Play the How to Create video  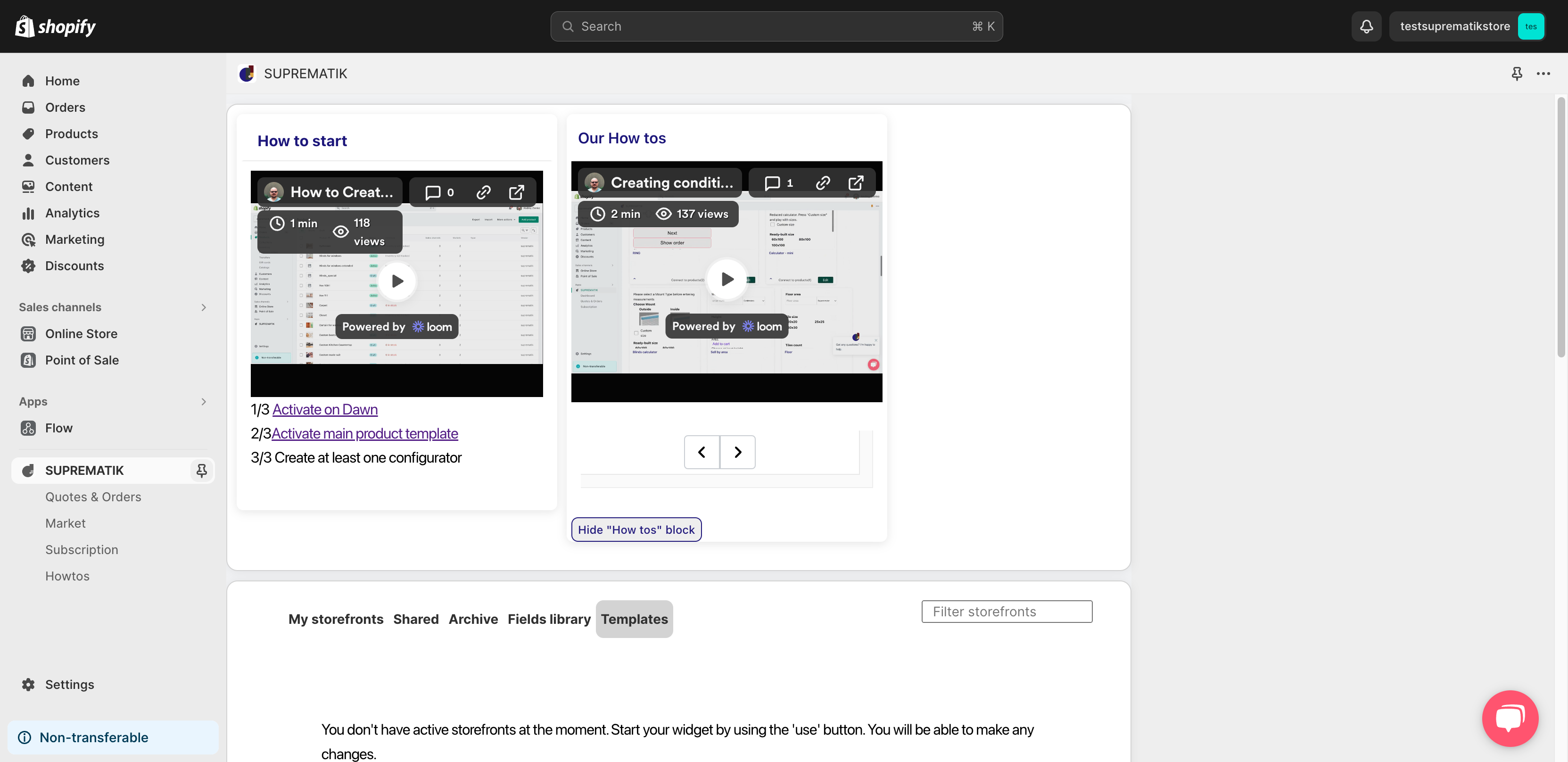(397, 281)
